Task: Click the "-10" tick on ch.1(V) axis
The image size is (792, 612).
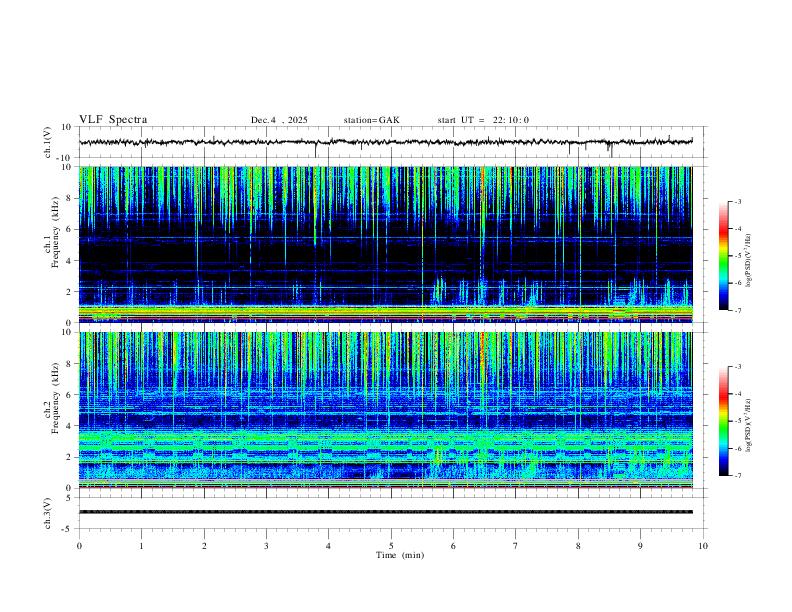Action: pyautogui.click(x=66, y=159)
